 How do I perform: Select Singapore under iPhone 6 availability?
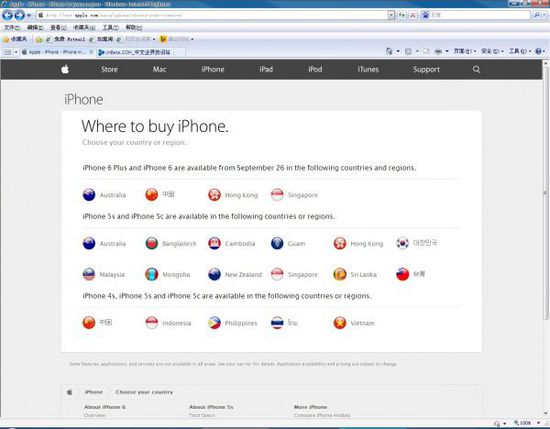(x=294, y=195)
